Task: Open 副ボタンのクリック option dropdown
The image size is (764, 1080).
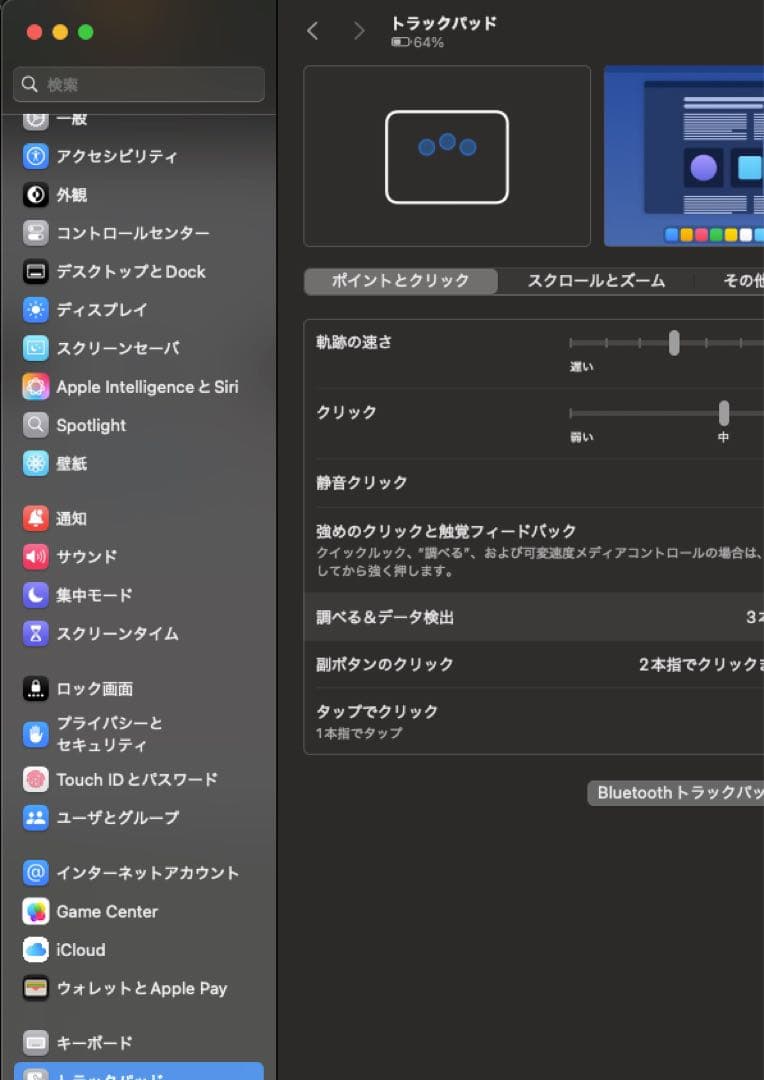Action: point(701,665)
